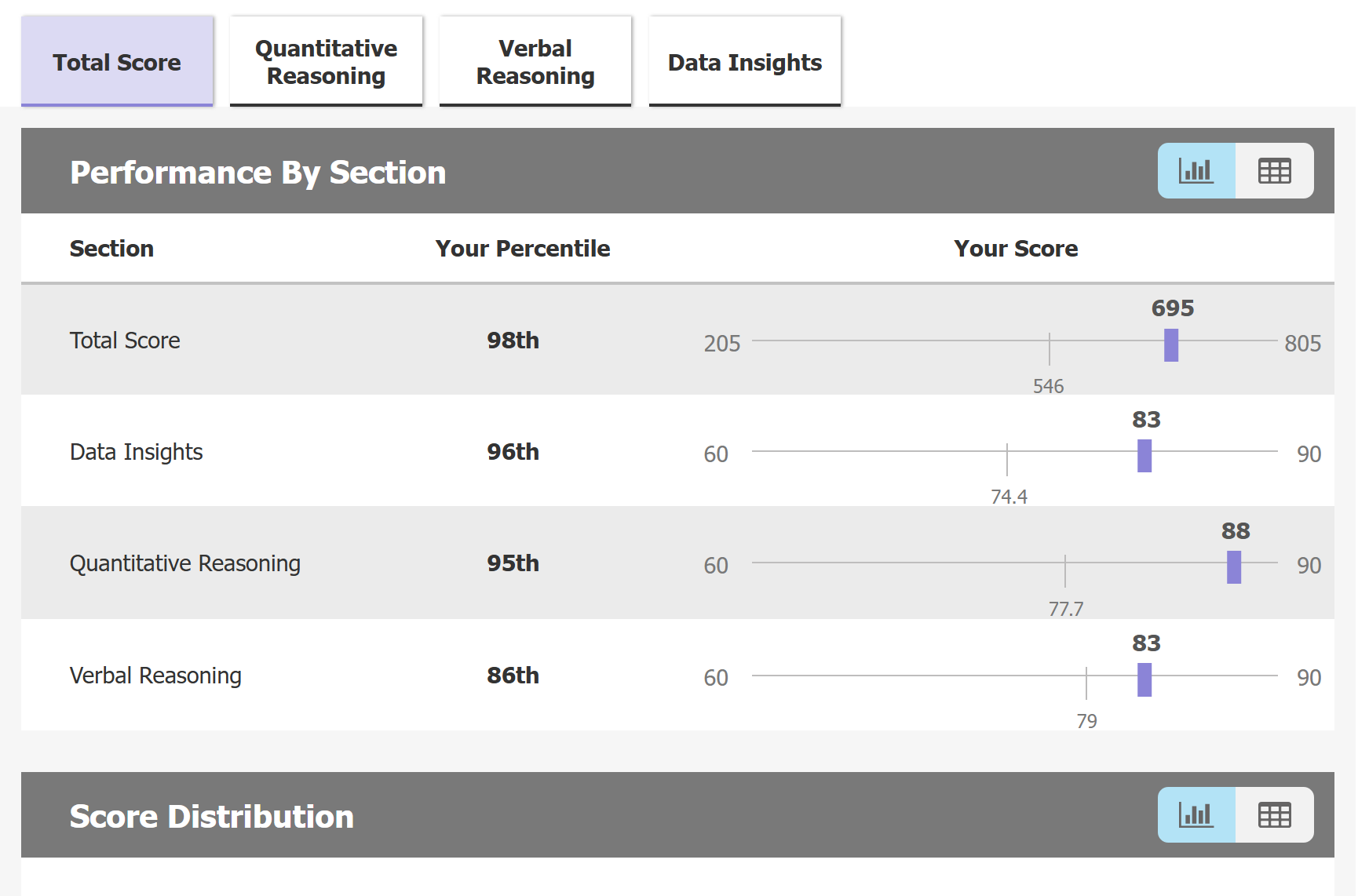Image resolution: width=1369 pixels, height=896 pixels.
Task: Click the 695 Total Score marker
Action: click(x=1171, y=345)
